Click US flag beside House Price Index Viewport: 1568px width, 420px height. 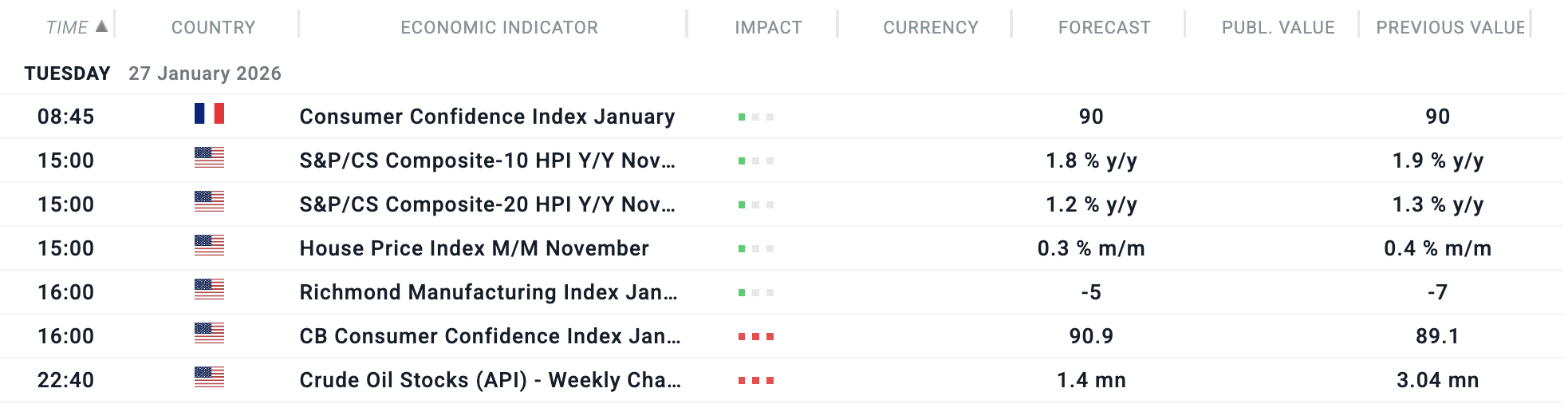pos(209,246)
